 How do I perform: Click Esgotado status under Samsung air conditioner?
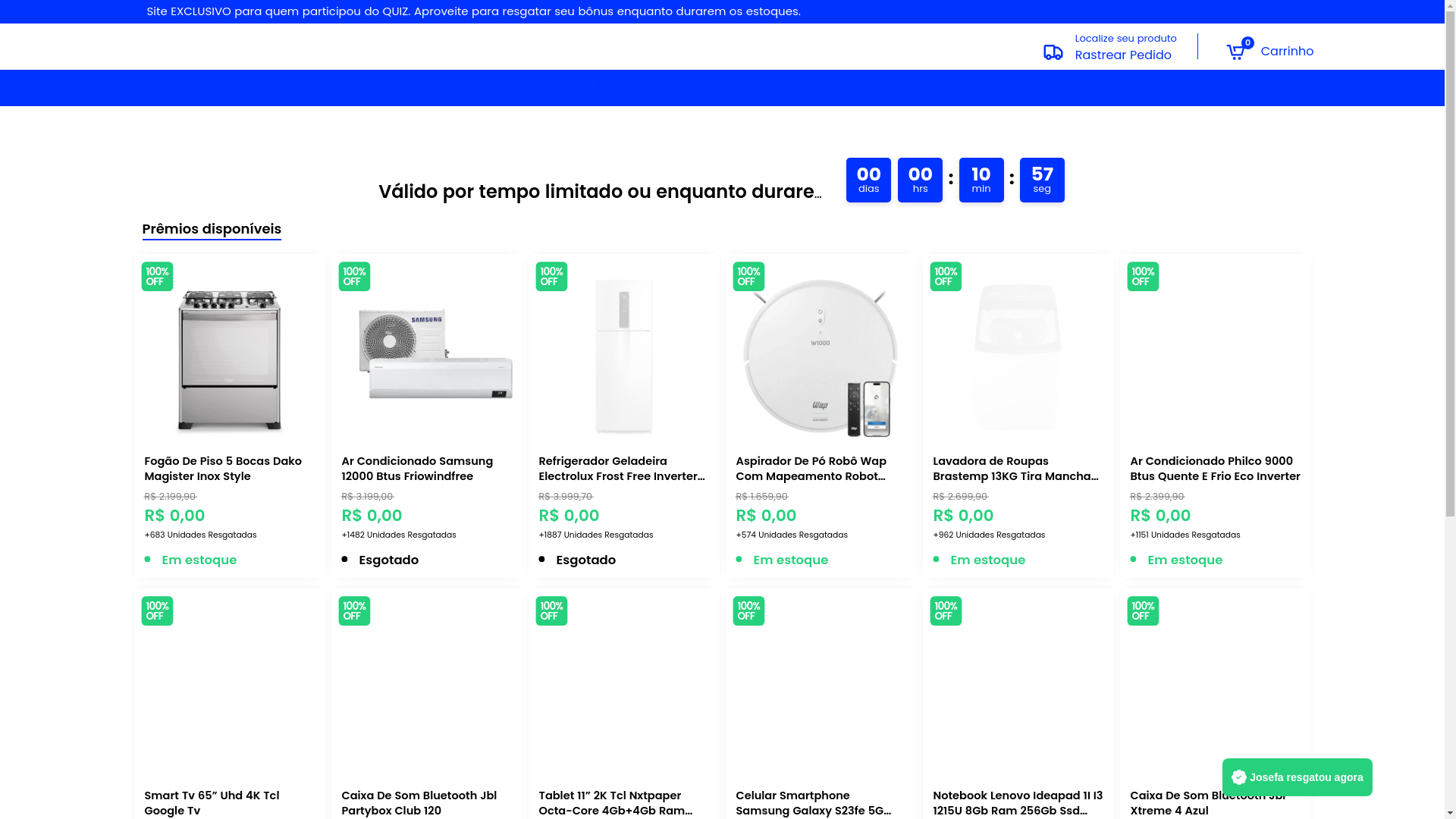[x=388, y=560]
